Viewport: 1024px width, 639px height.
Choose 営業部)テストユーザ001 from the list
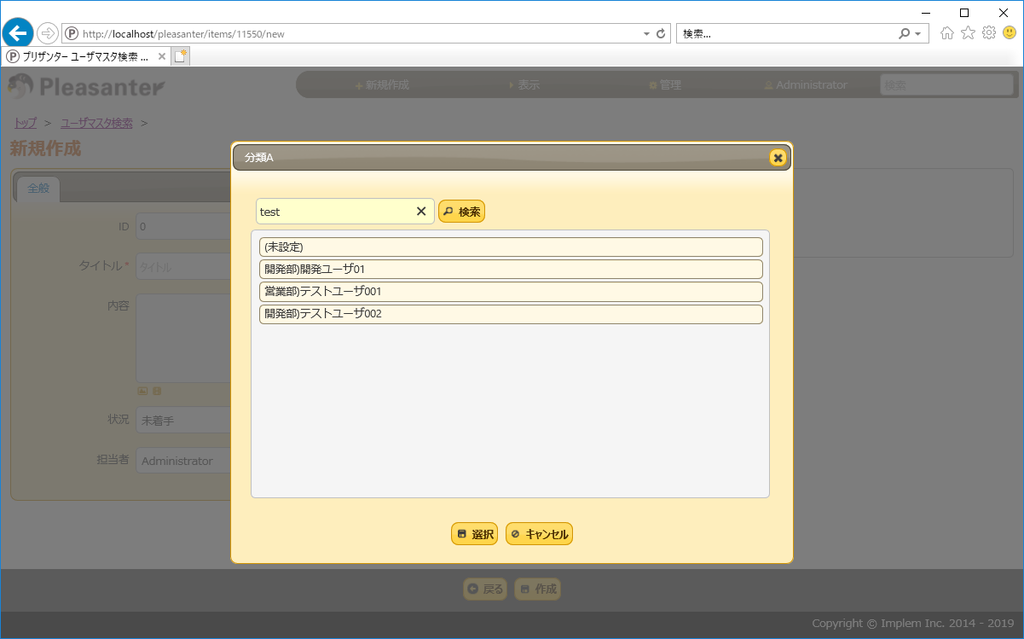(x=511, y=291)
